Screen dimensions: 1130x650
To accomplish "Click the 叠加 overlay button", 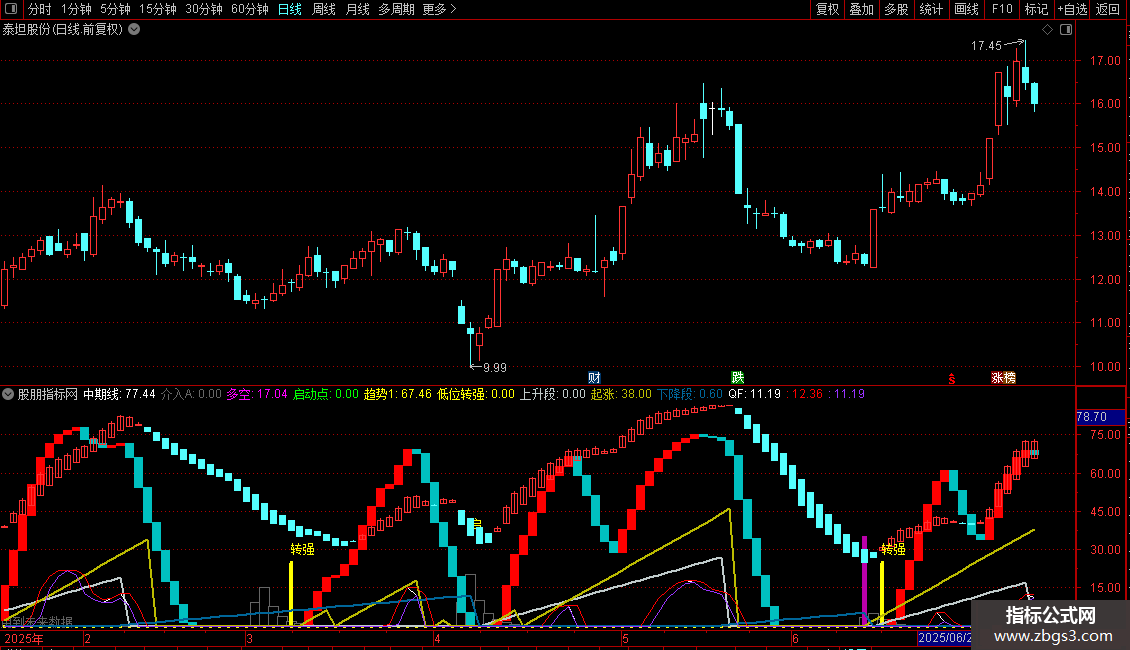I will [x=862, y=9].
